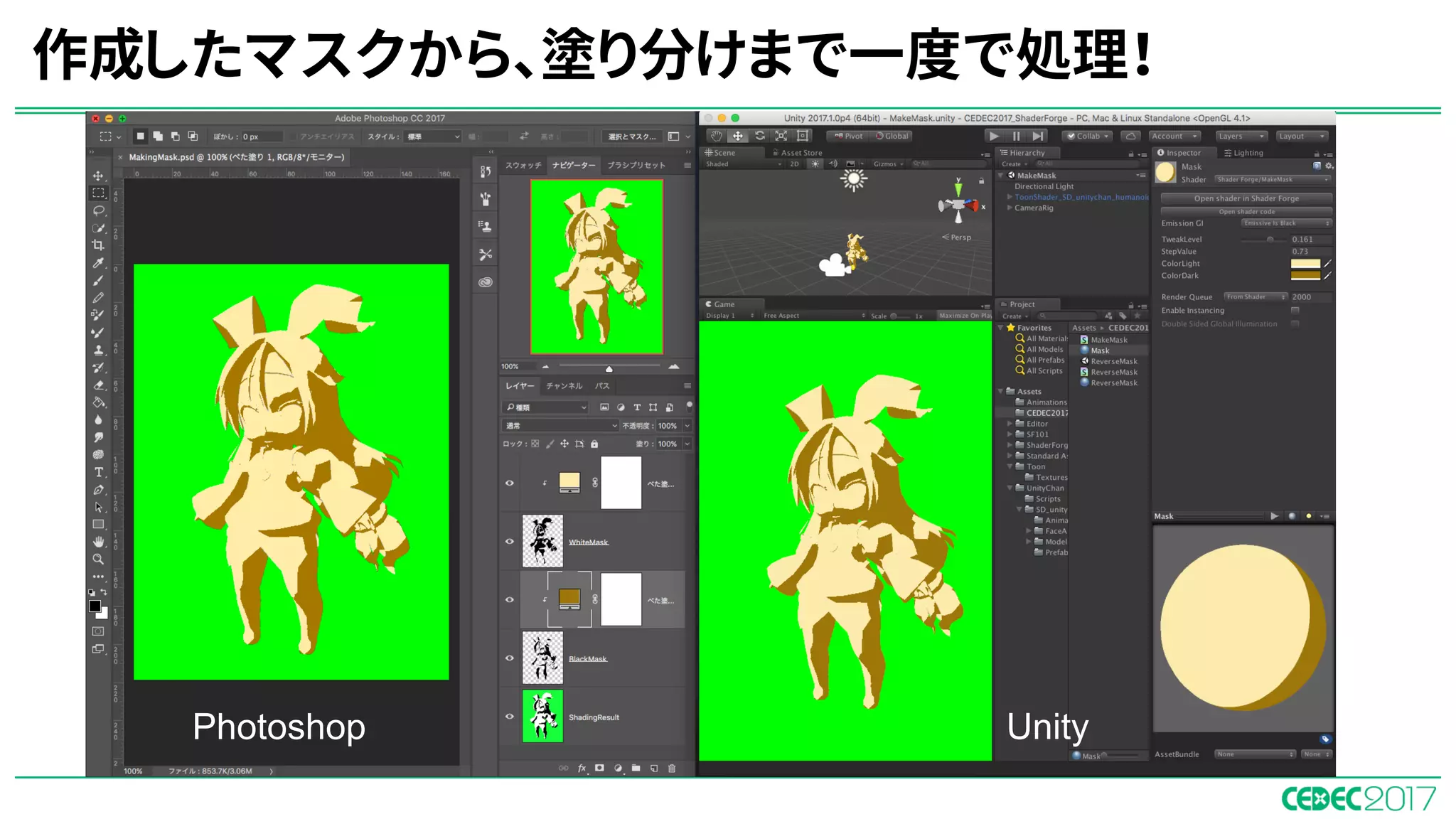Switch to the Asset Store tab in Unity
This screenshot has height=819, width=1456.
(x=797, y=153)
